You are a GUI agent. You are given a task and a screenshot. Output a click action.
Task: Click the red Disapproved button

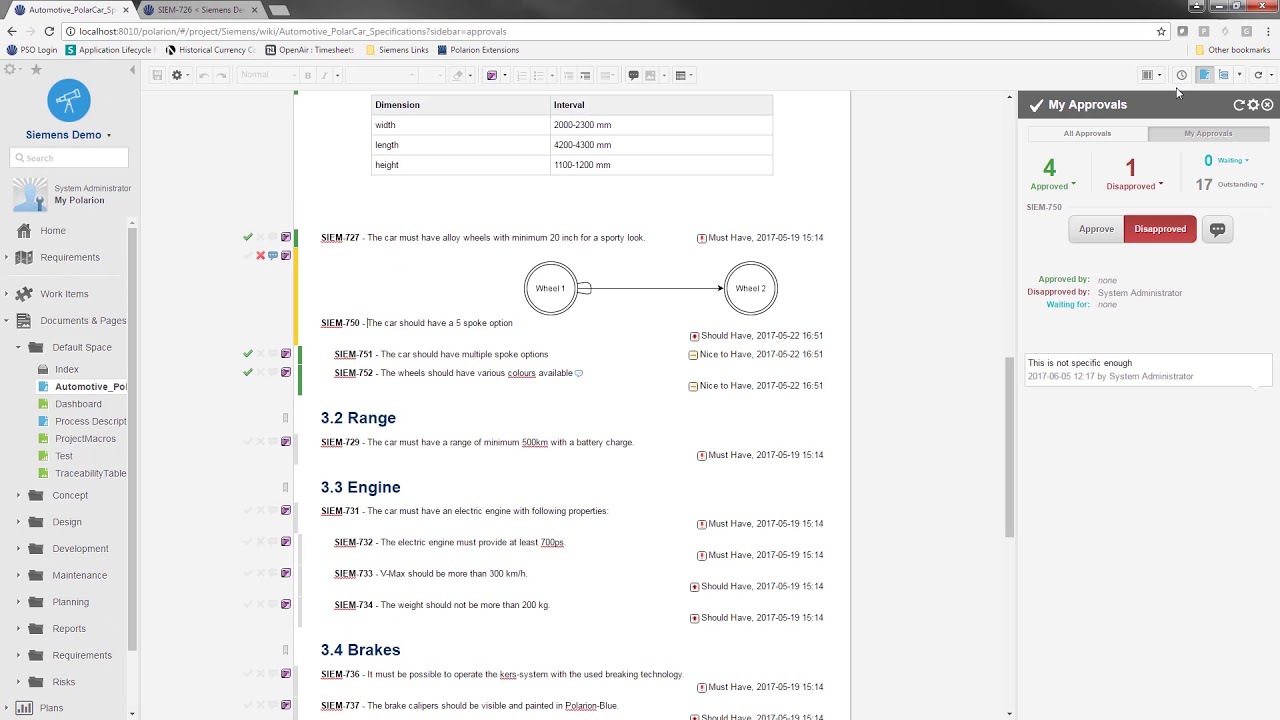click(x=1160, y=229)
